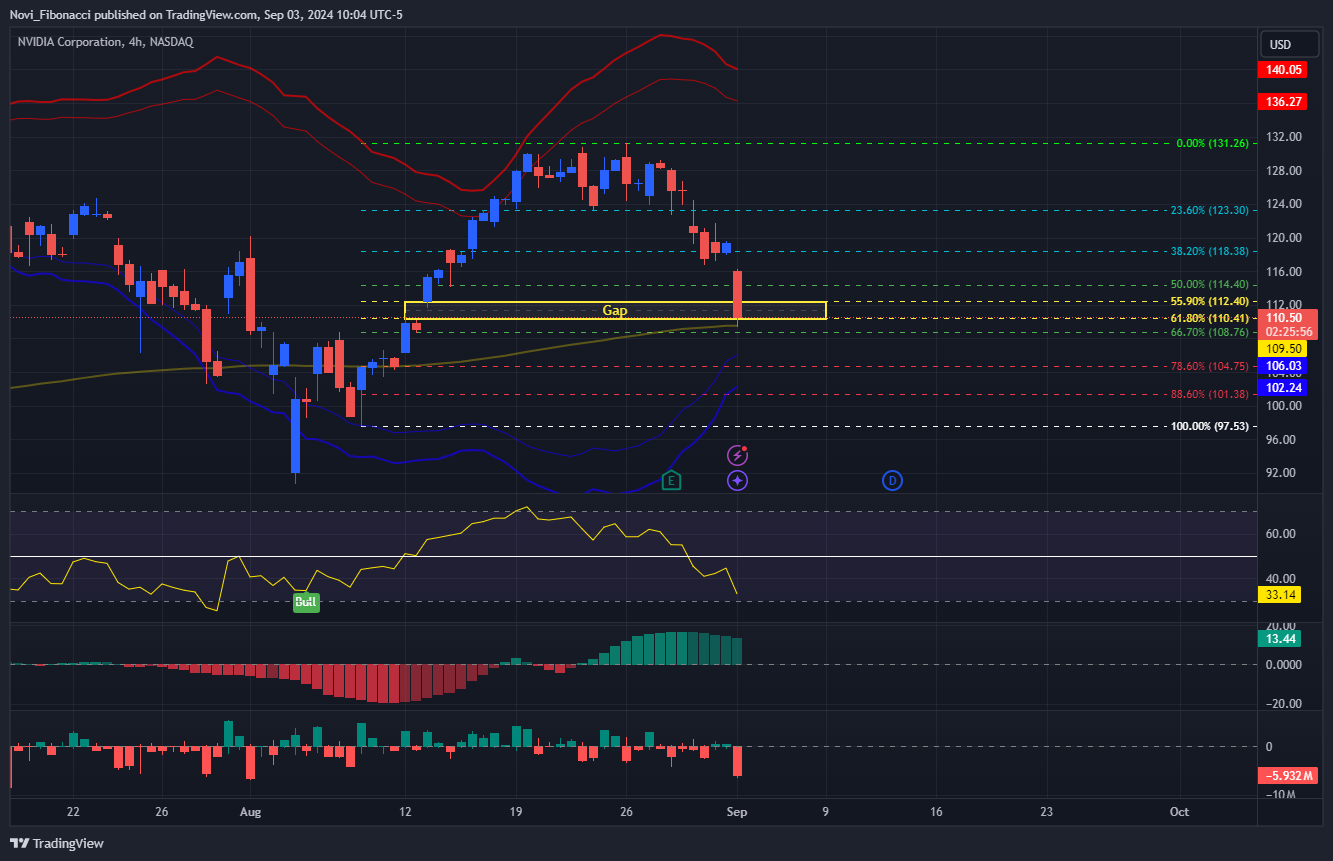
Task: Click the Aug date on time axis
Action: 251,812
